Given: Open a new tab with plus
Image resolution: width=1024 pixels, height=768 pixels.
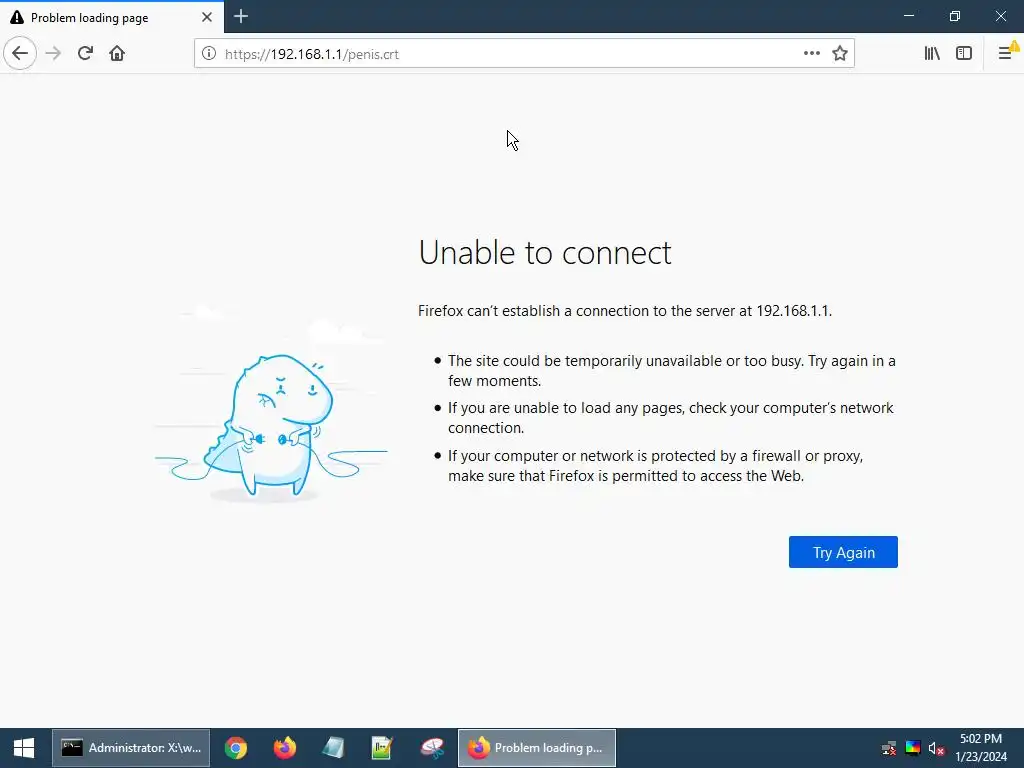Looking at the screenshot, I should coord(240,16).
